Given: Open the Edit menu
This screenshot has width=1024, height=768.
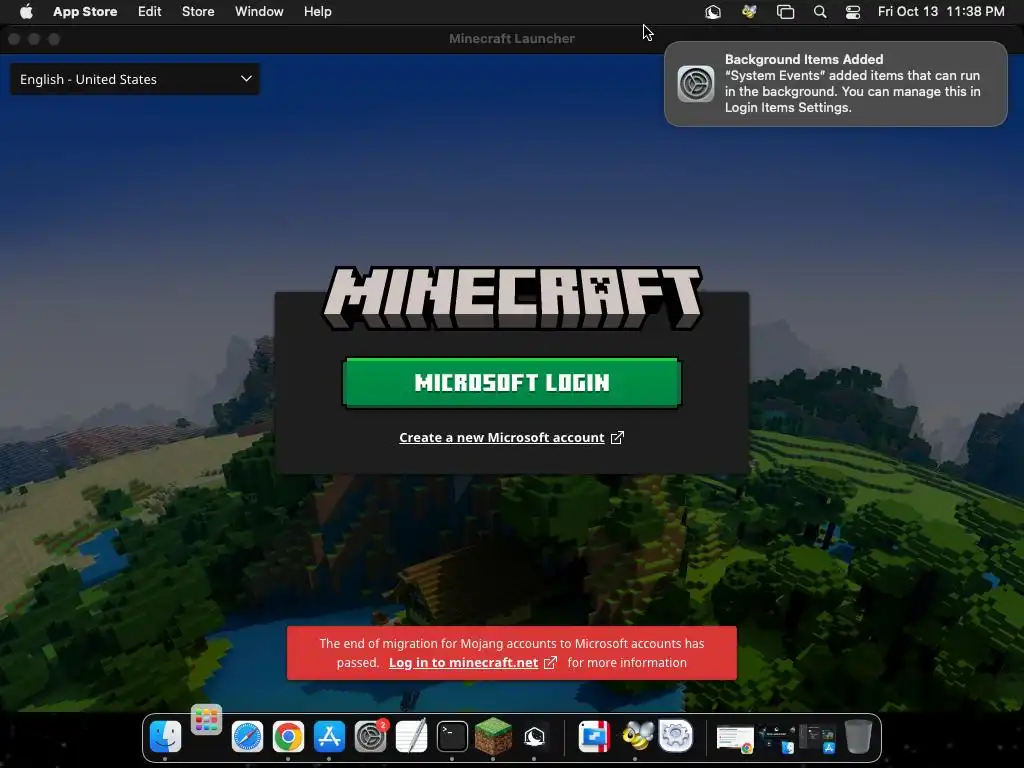Looking at the screenshot, I should click(x=150, y=12).
